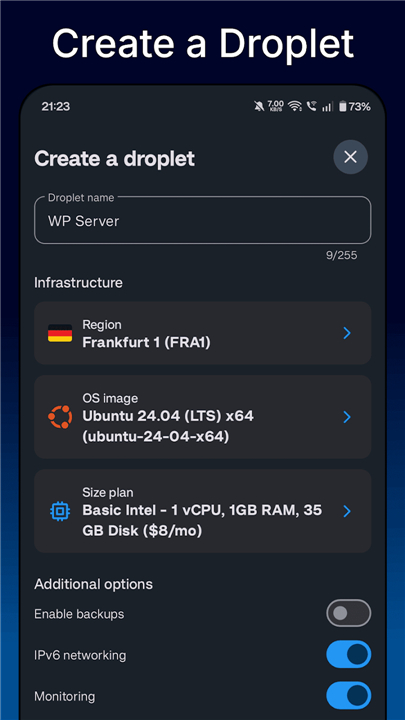
Task: Tap the Wi-Fi status icon
Action: pos(294,107)
